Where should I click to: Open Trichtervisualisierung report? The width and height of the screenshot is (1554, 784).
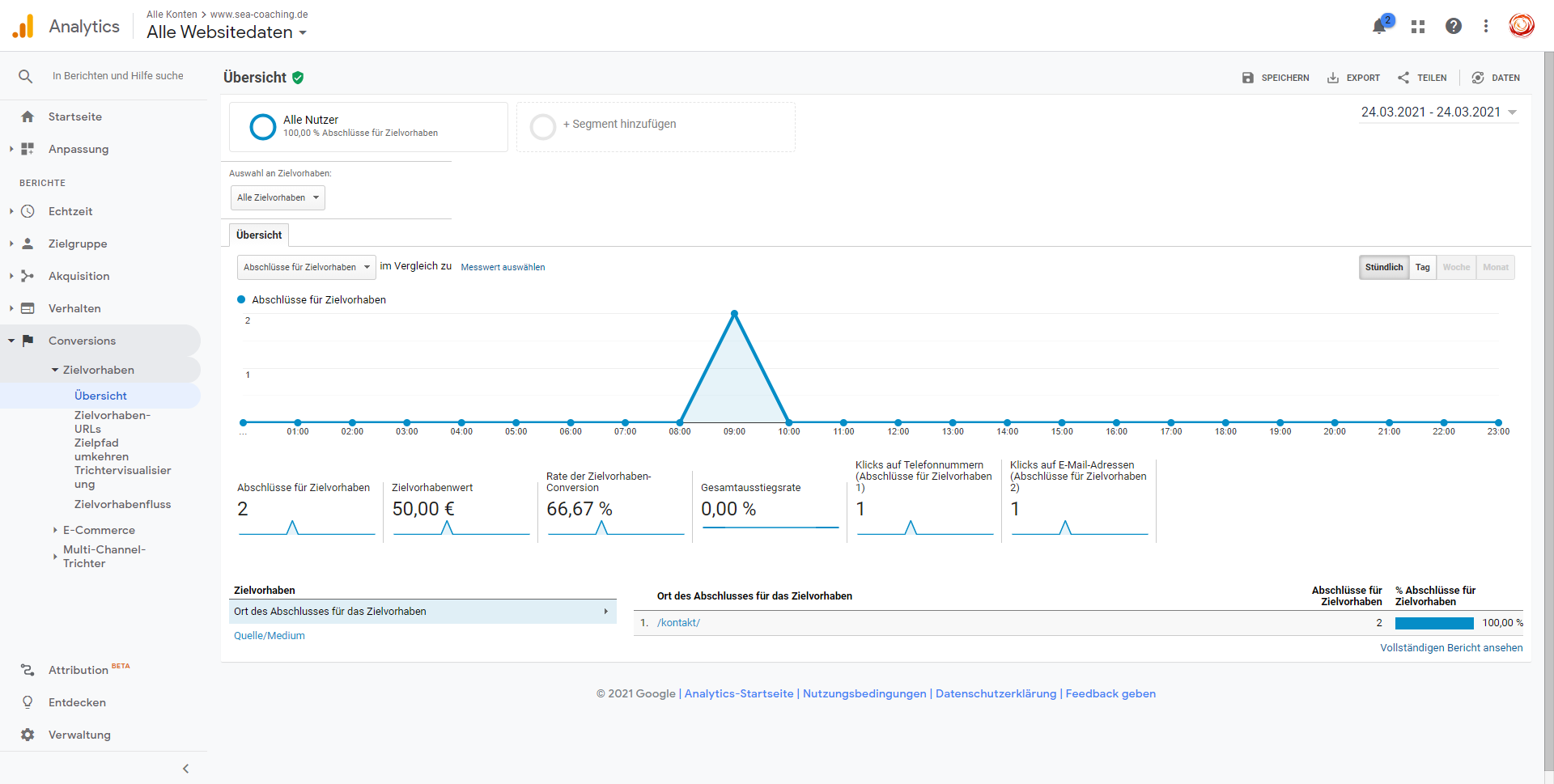click(122, 477)
